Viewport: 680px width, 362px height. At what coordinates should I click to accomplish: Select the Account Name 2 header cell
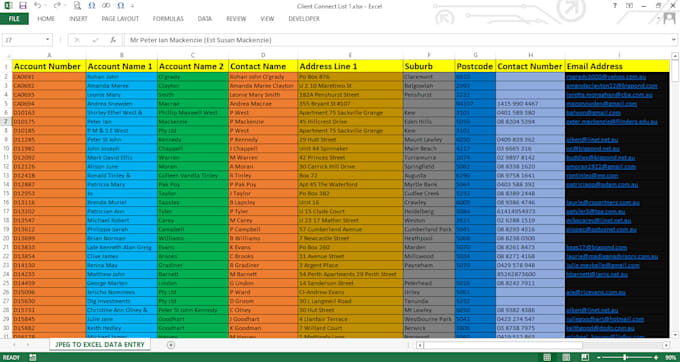193,66
